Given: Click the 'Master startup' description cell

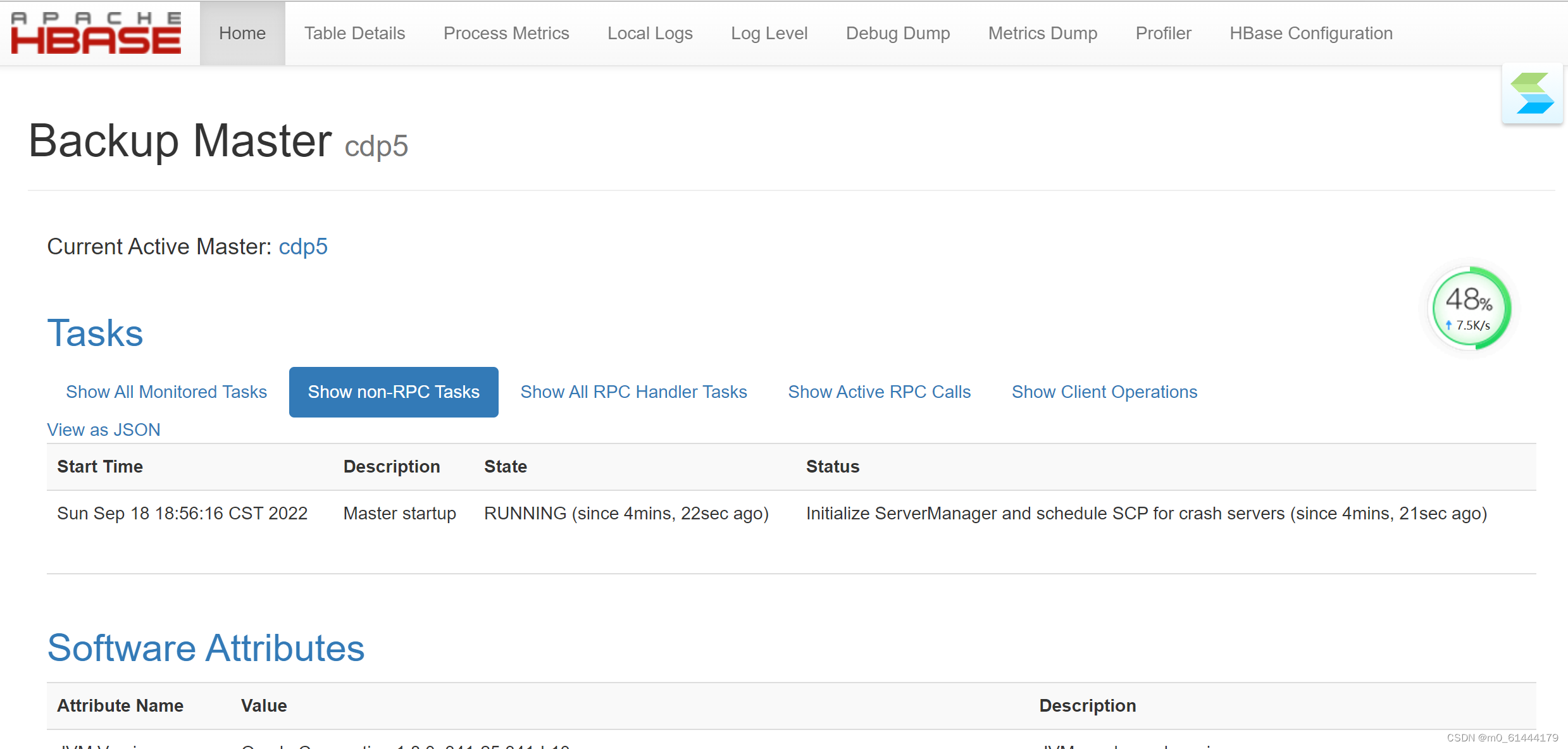Looking at the screenshot, I should [x=400, y=514].
